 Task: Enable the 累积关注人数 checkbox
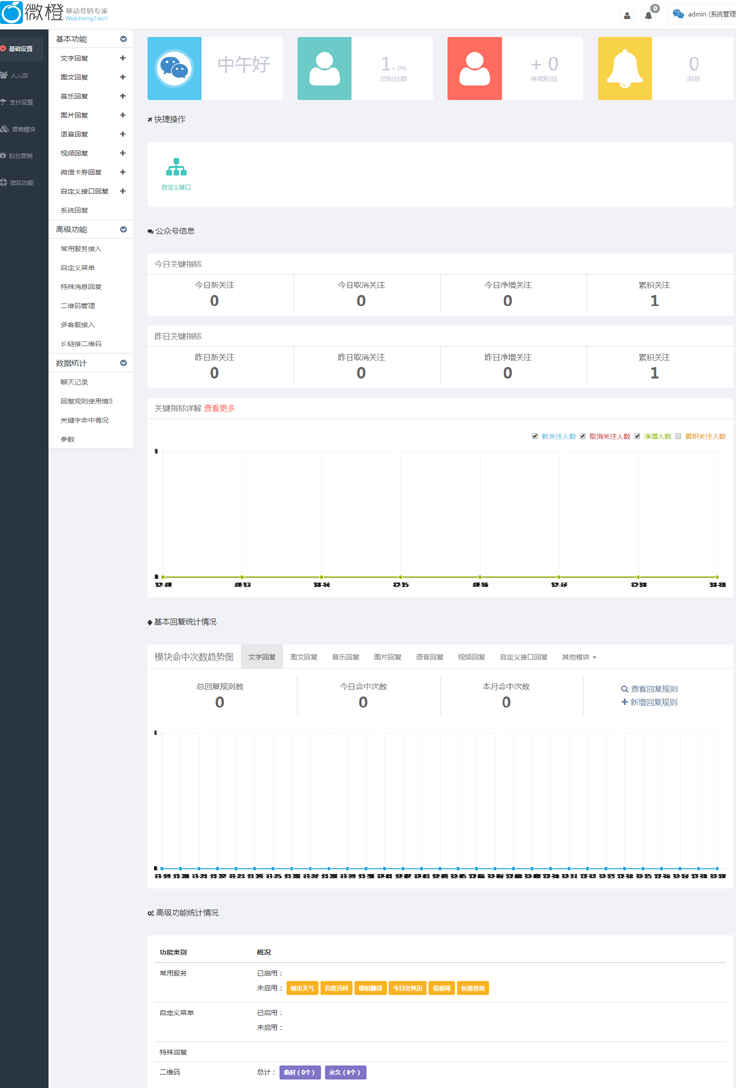coord(678,436)
